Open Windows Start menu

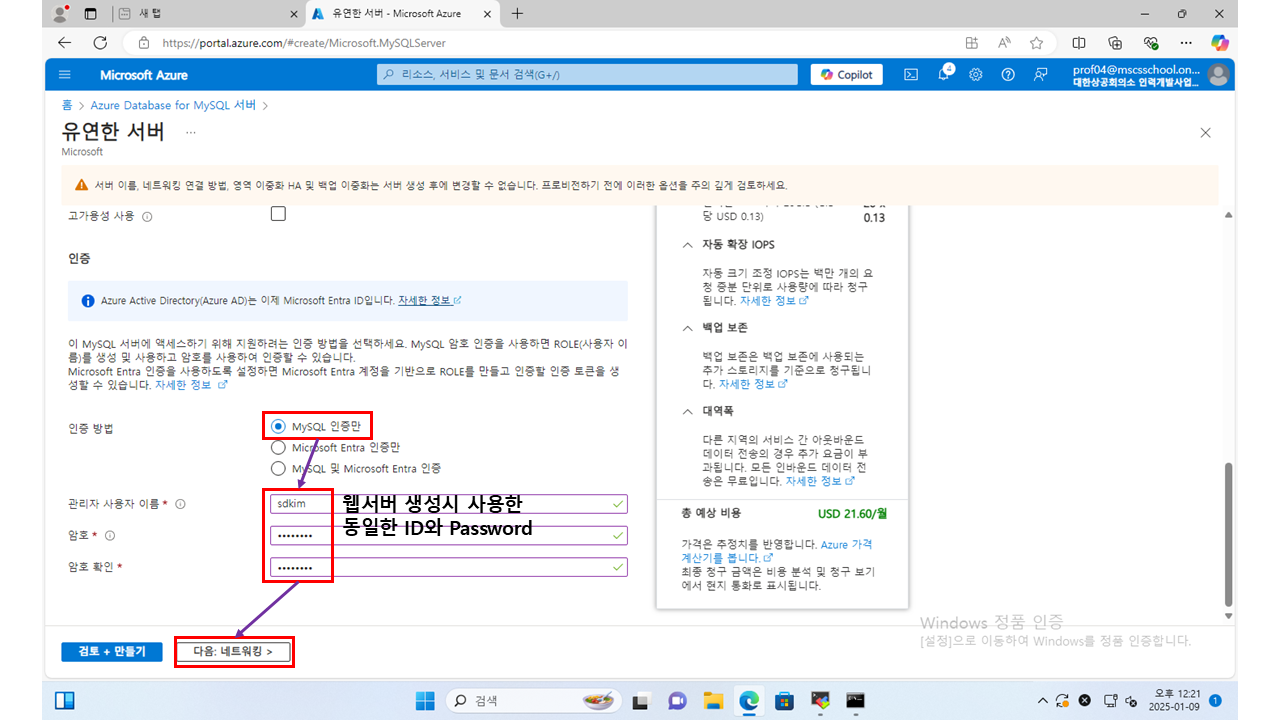point(426,701)
